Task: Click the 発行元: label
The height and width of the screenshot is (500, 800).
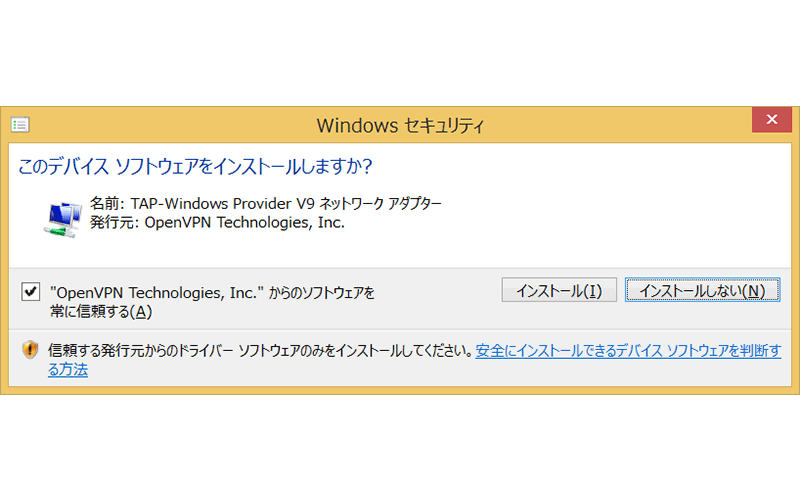Action: pos(112,223)
